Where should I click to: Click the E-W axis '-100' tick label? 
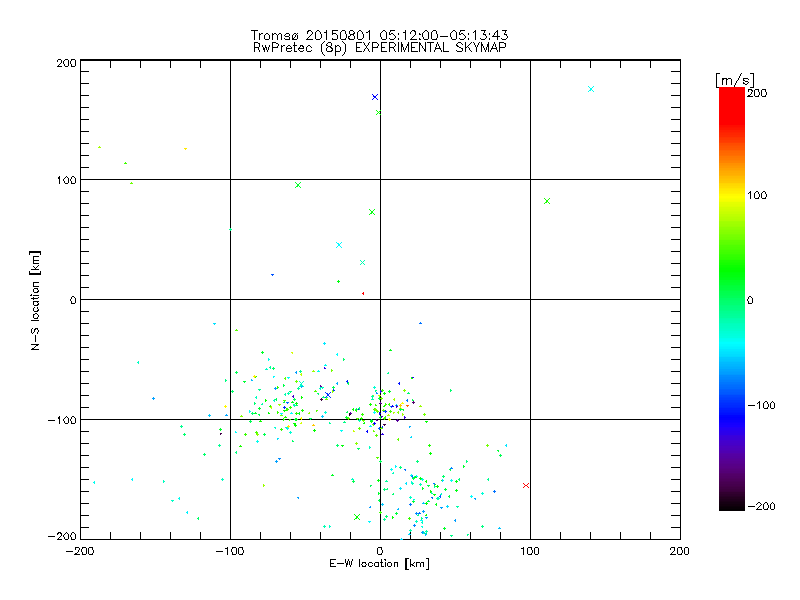tap(230, 551)
